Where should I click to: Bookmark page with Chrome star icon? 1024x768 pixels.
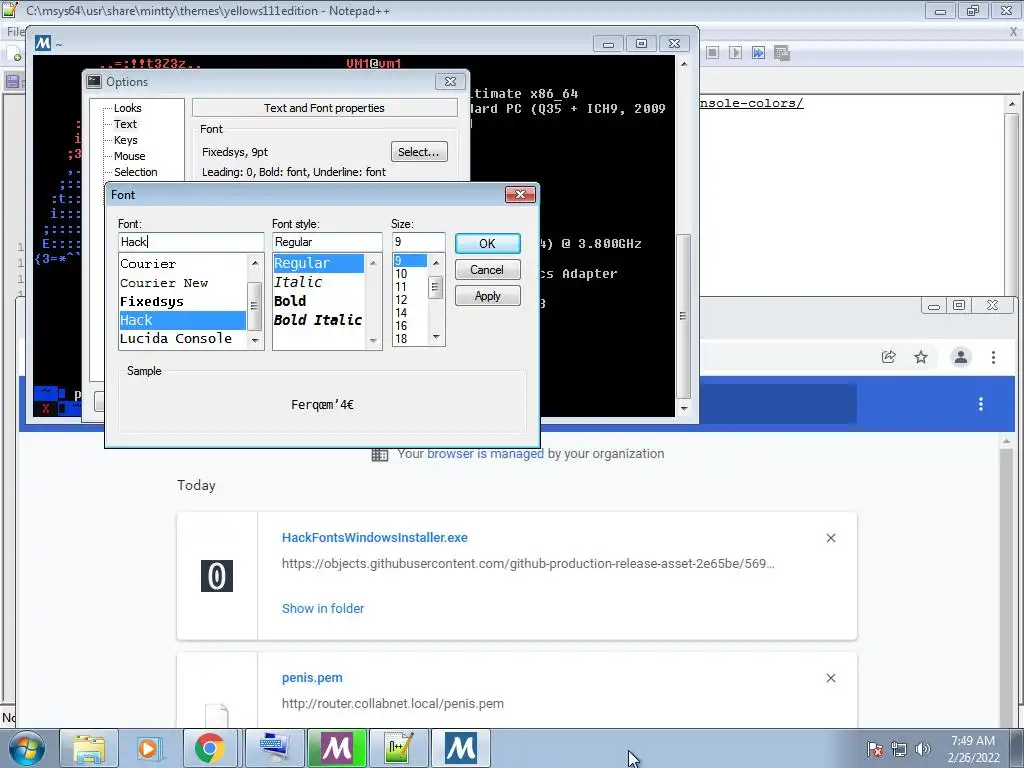tap(921, 357)
